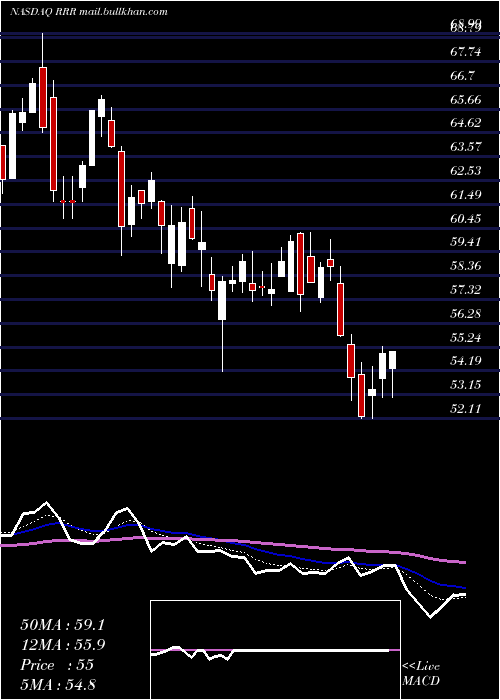The width and height of the screenshot is (500, 700).
Task: Click the 57.32 price axis label
Action: 466,290
